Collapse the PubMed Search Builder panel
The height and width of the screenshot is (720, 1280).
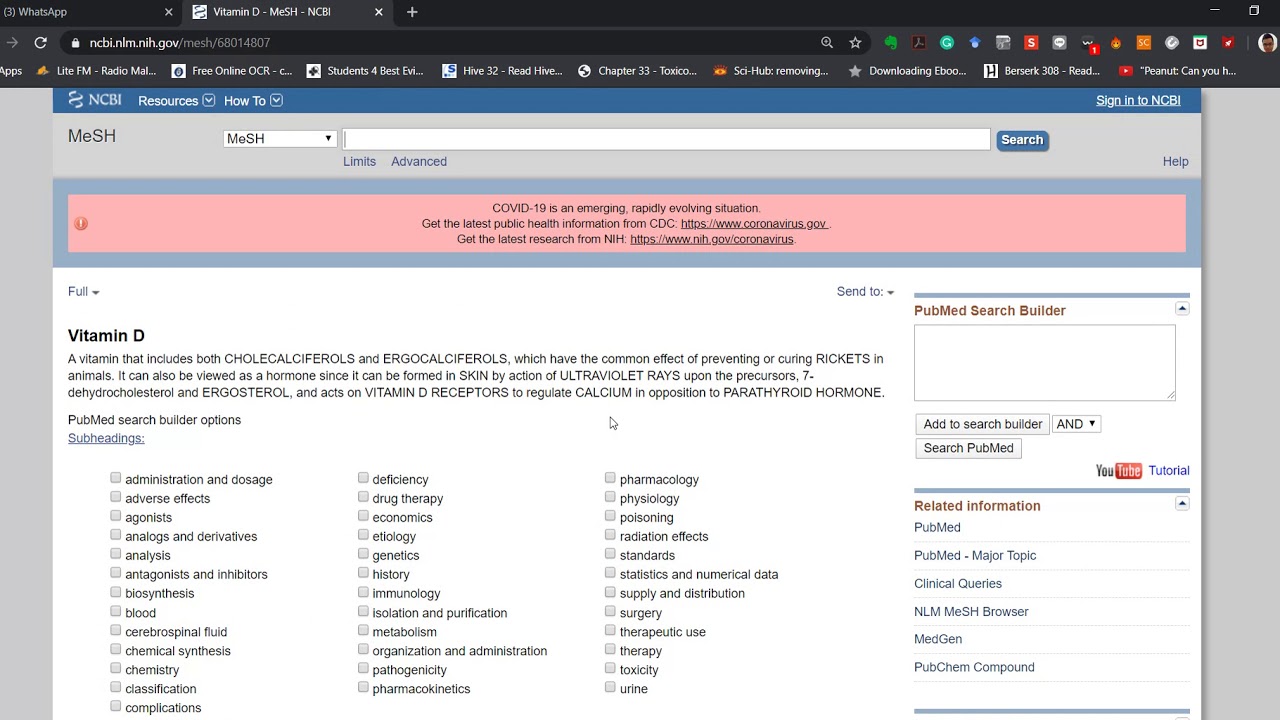click(x=1182, y=309)
